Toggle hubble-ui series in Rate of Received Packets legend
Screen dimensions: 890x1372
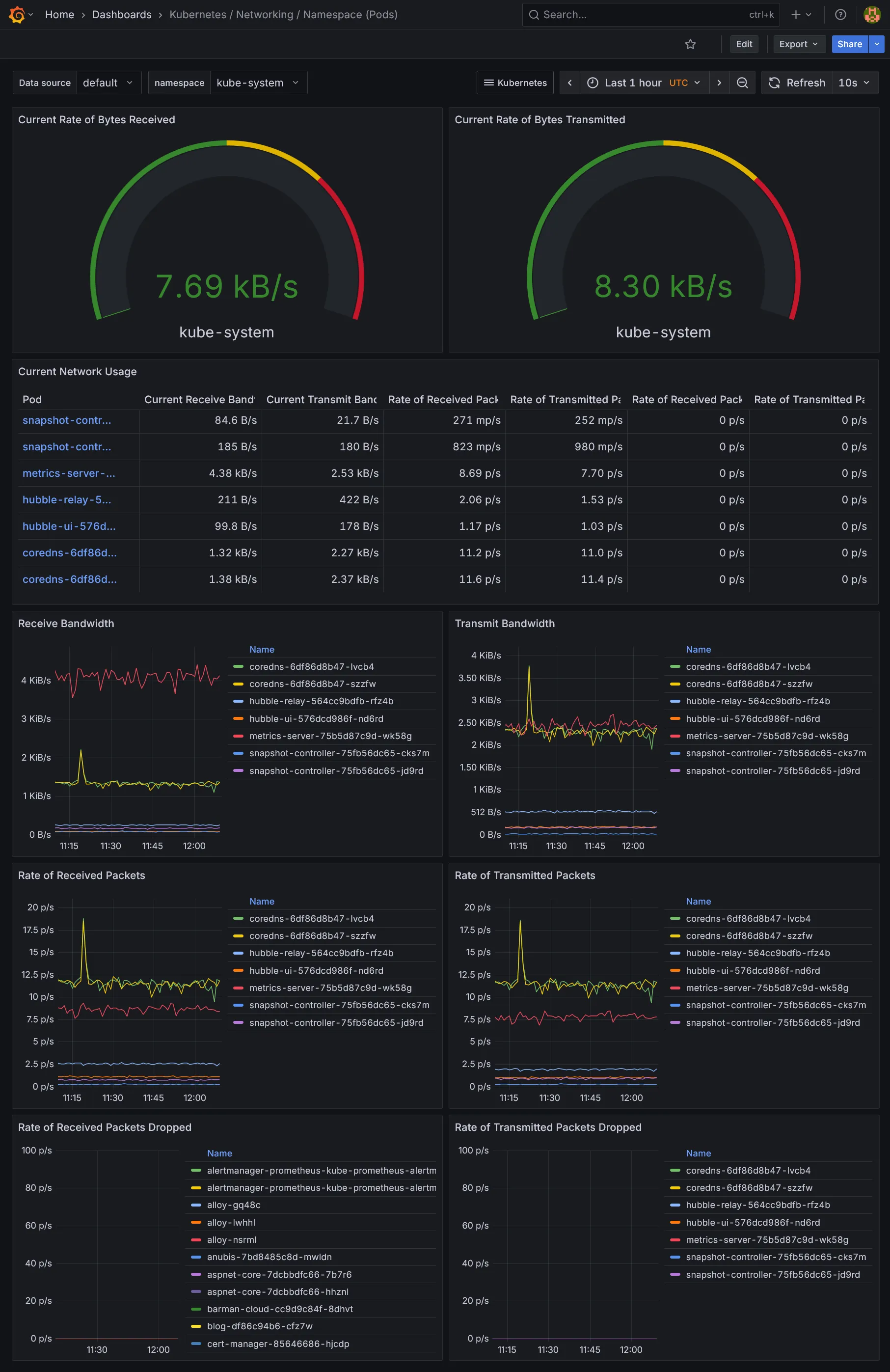click(316, 971)
